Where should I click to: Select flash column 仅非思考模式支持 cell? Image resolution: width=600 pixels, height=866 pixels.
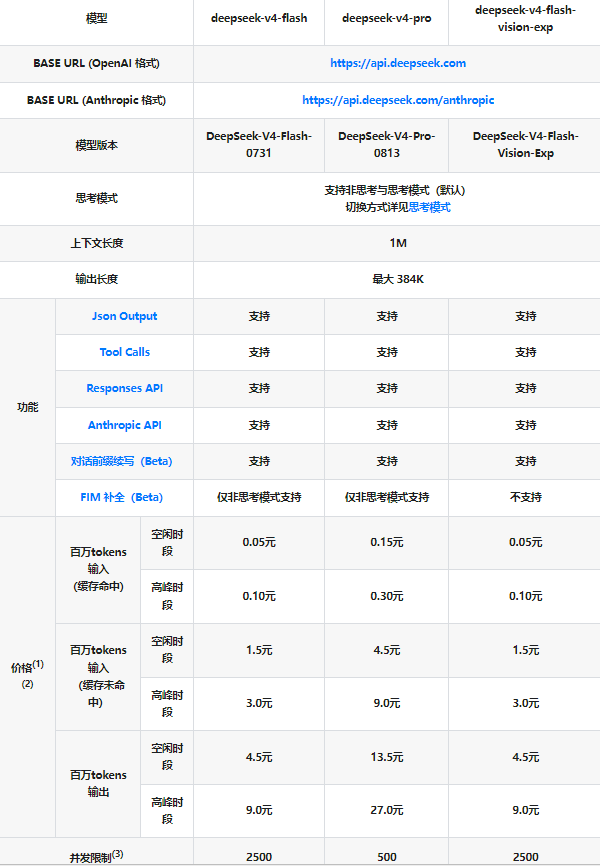pos(259,497)
